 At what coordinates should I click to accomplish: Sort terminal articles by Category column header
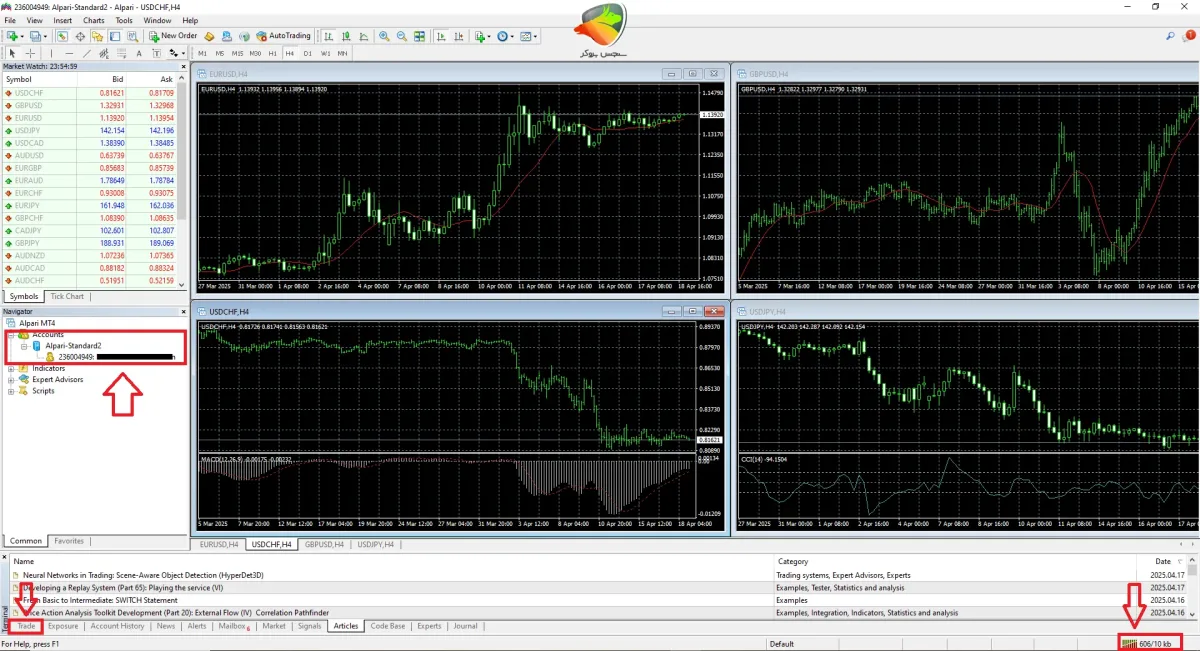[x=793, y=561]
